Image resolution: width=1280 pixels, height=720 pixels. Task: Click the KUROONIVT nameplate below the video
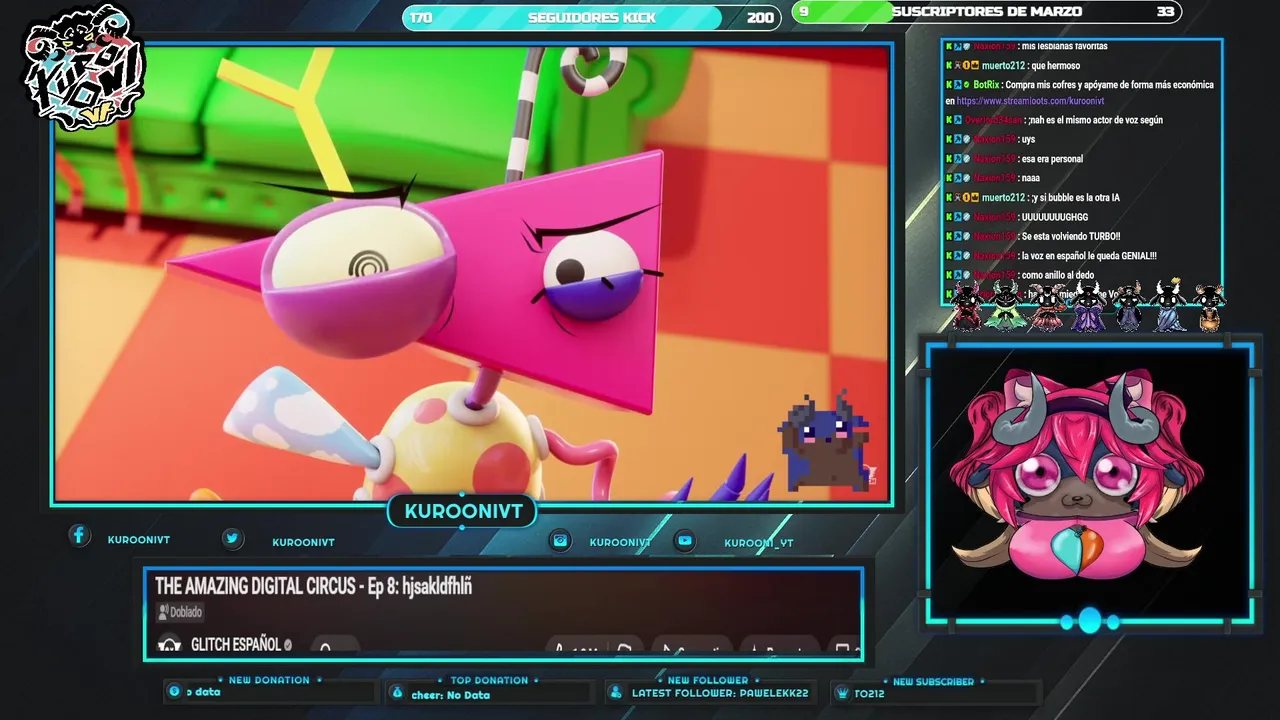point(463,512)
